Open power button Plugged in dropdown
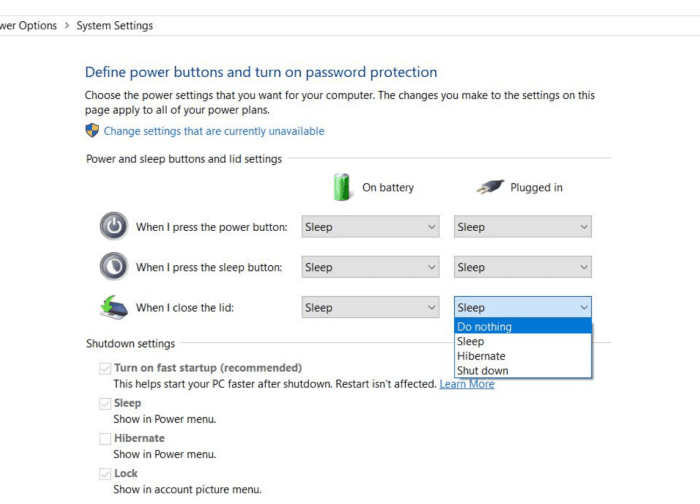700x504 pixels. 523,227
